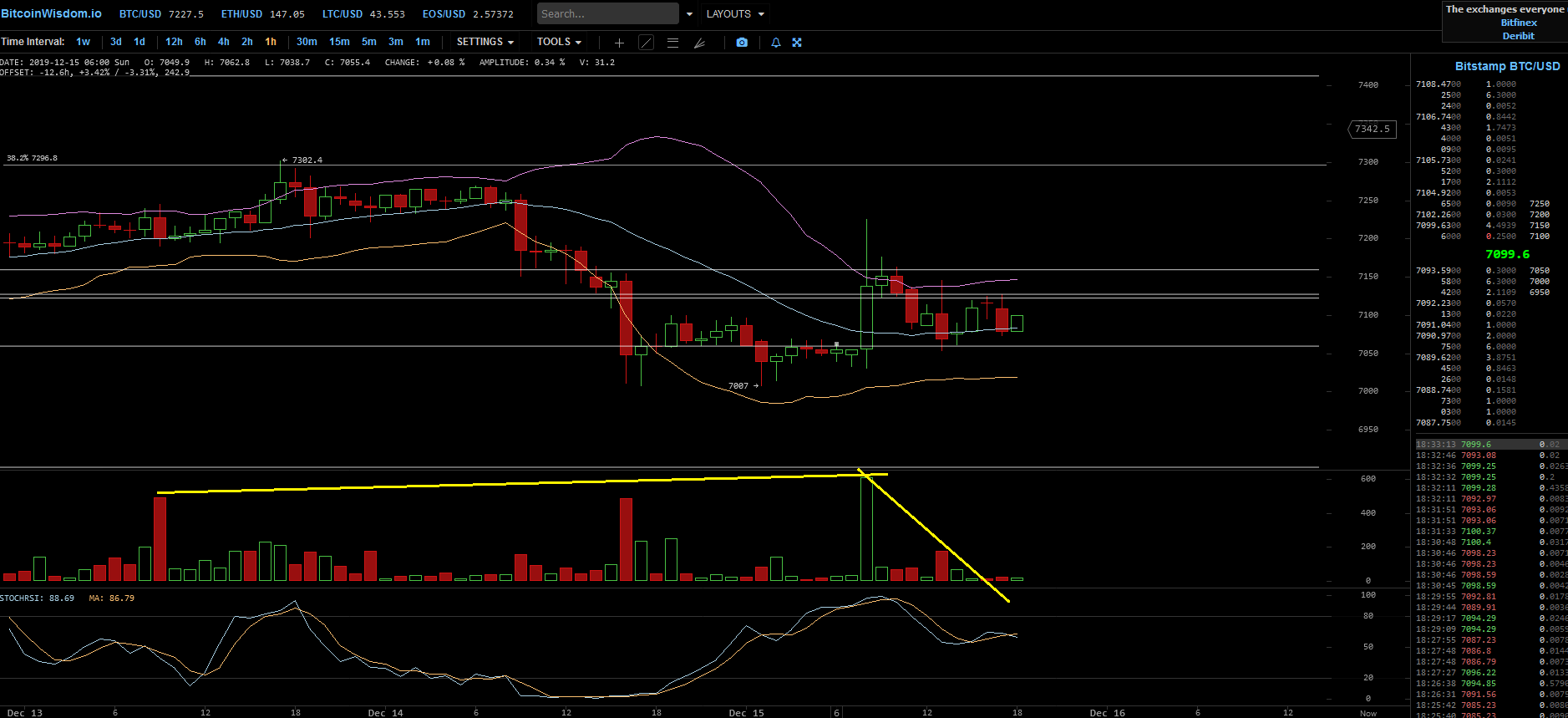Click the 7089.6200 bid price row
The image size is (1568, 718).
coord(1466,358)
